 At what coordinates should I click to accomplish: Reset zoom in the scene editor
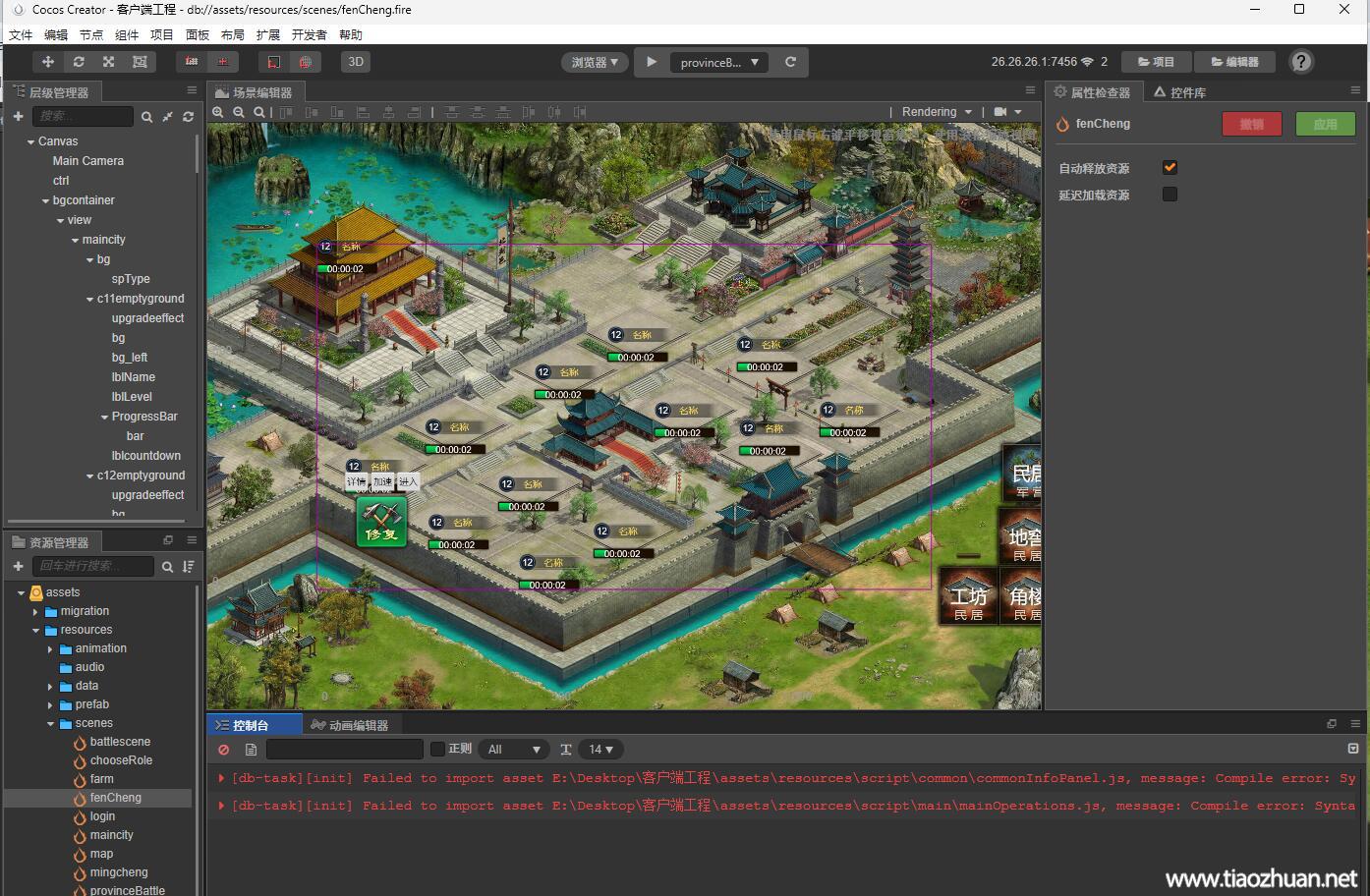(x=259, y=112)
